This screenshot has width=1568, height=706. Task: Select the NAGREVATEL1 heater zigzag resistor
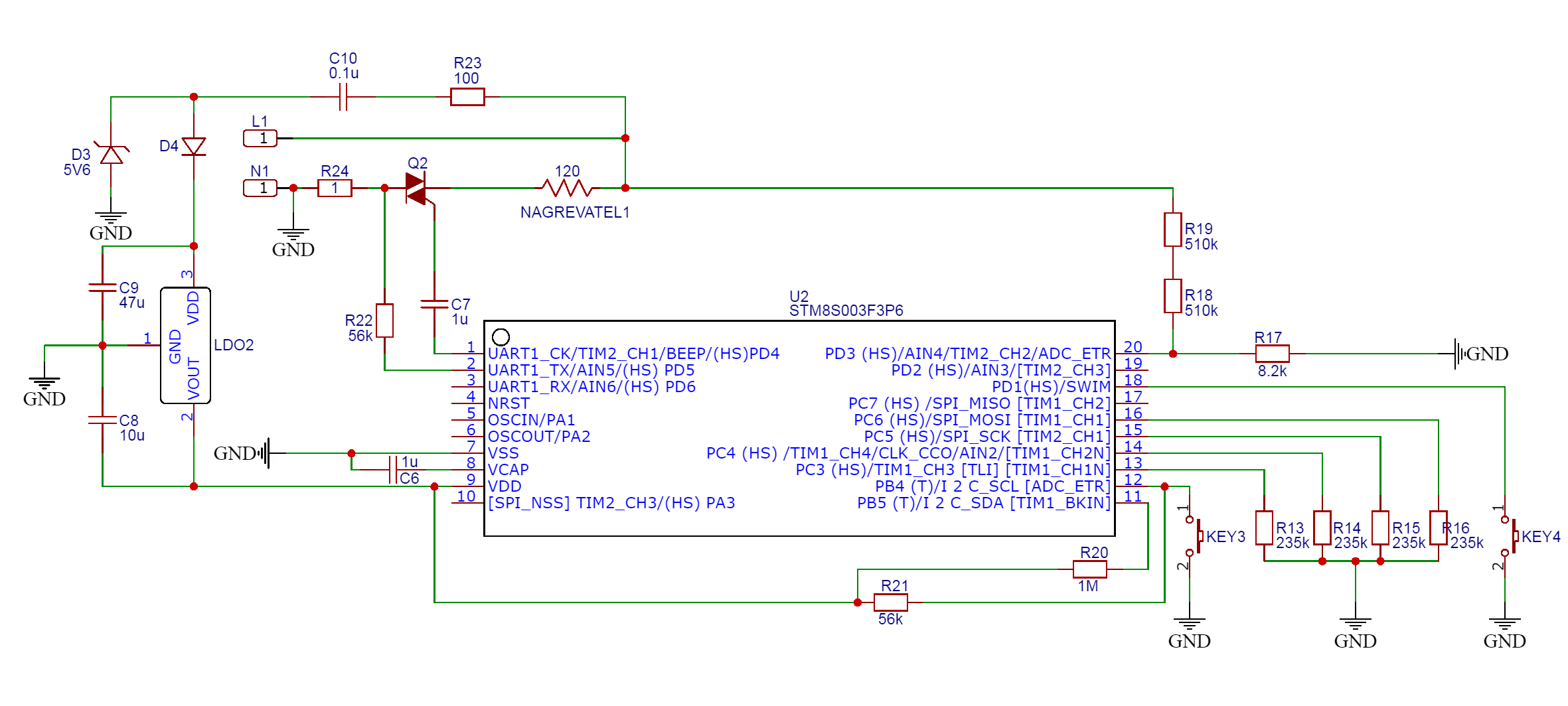point(567,188)
